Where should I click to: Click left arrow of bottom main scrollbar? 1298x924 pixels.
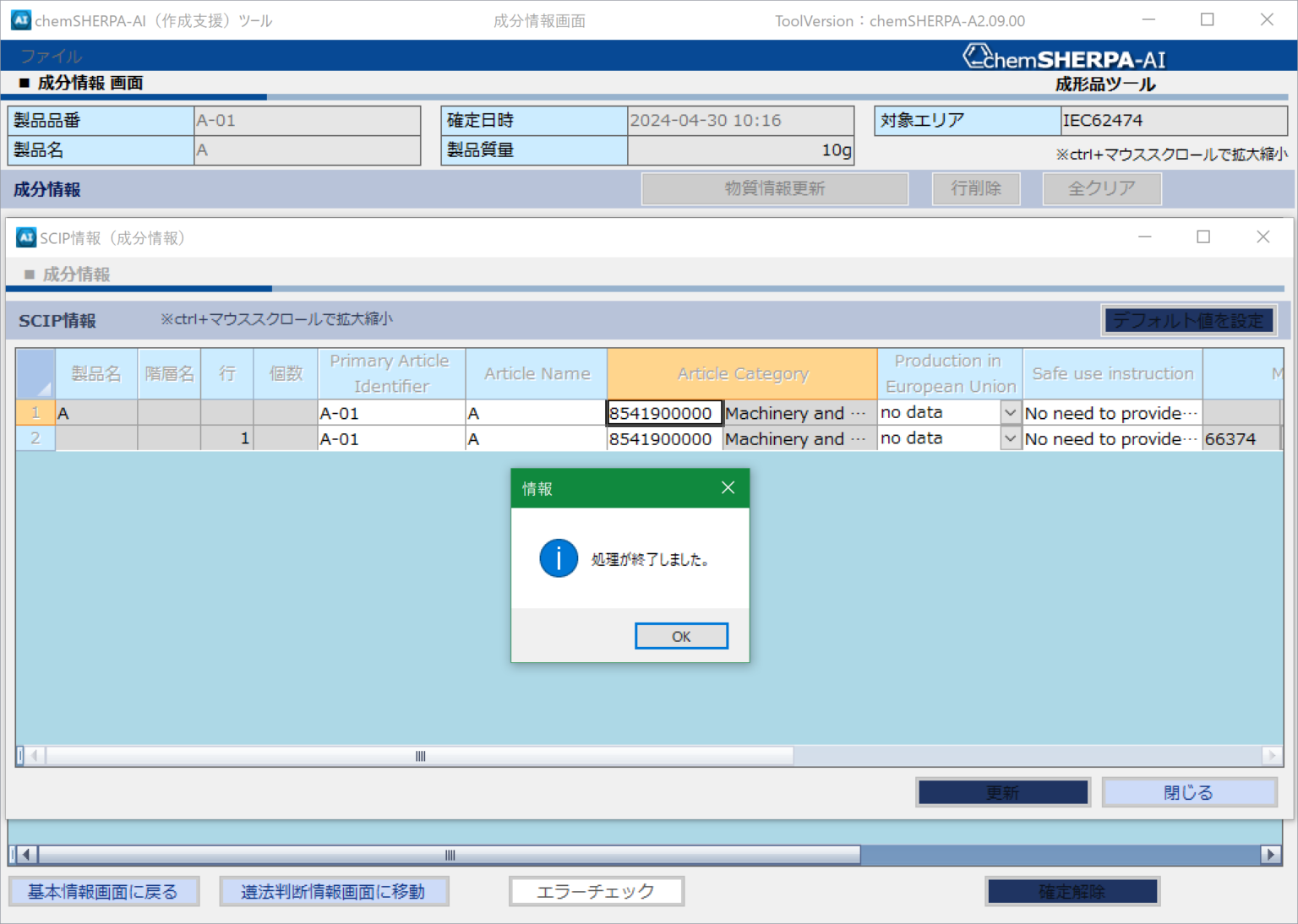point(26,855)
